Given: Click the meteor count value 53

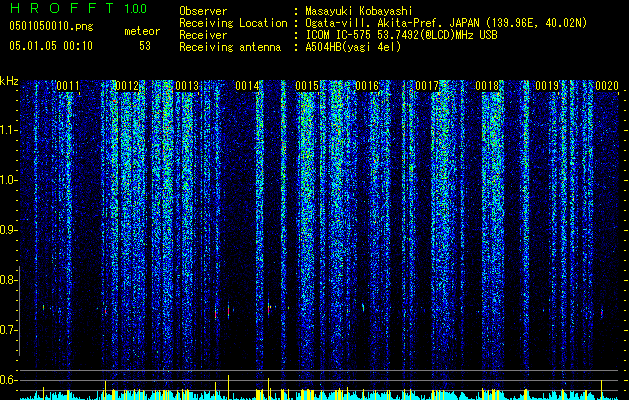Looking at the screenshot, I should point(145,46).
